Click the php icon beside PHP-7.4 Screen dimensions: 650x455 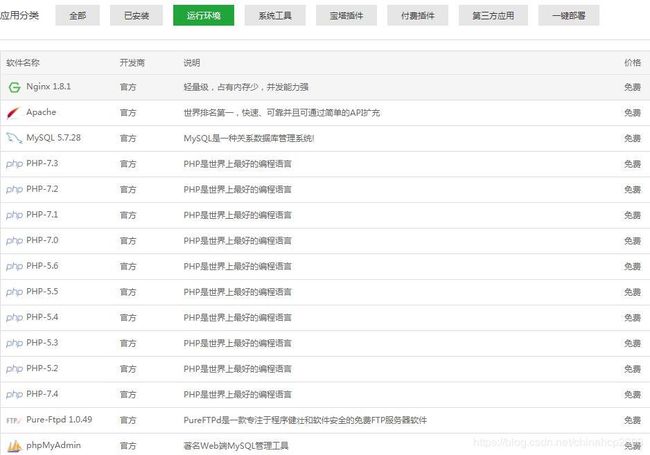(15, 394)
